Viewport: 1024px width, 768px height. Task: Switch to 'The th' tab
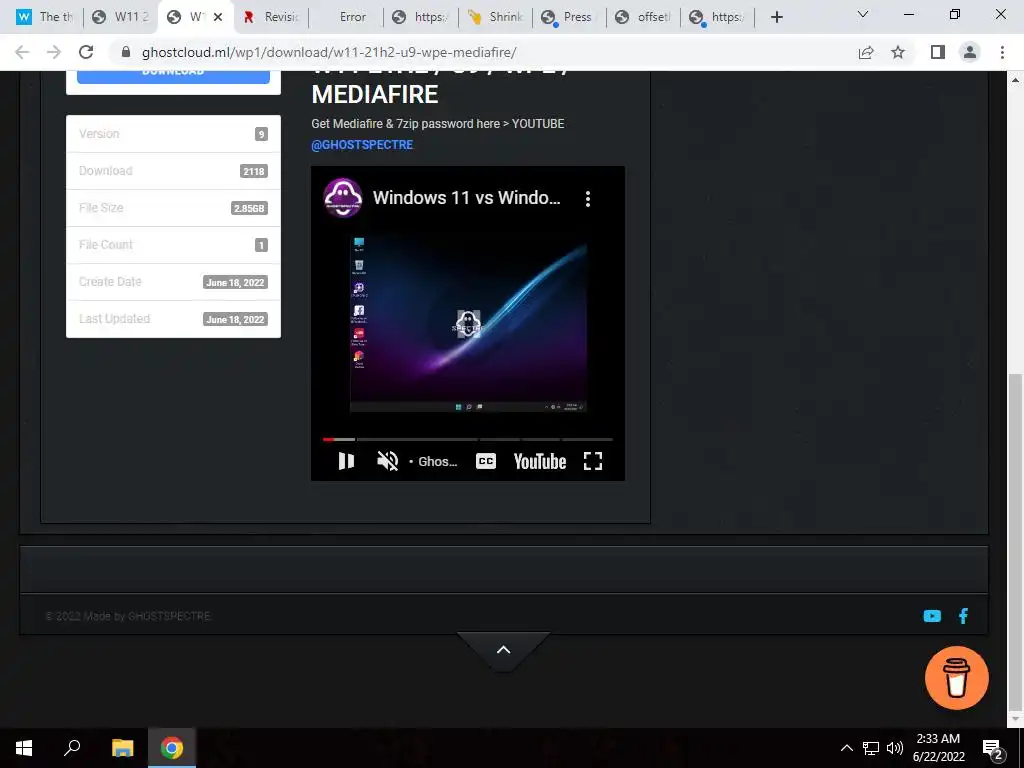[x=44, y=17]
